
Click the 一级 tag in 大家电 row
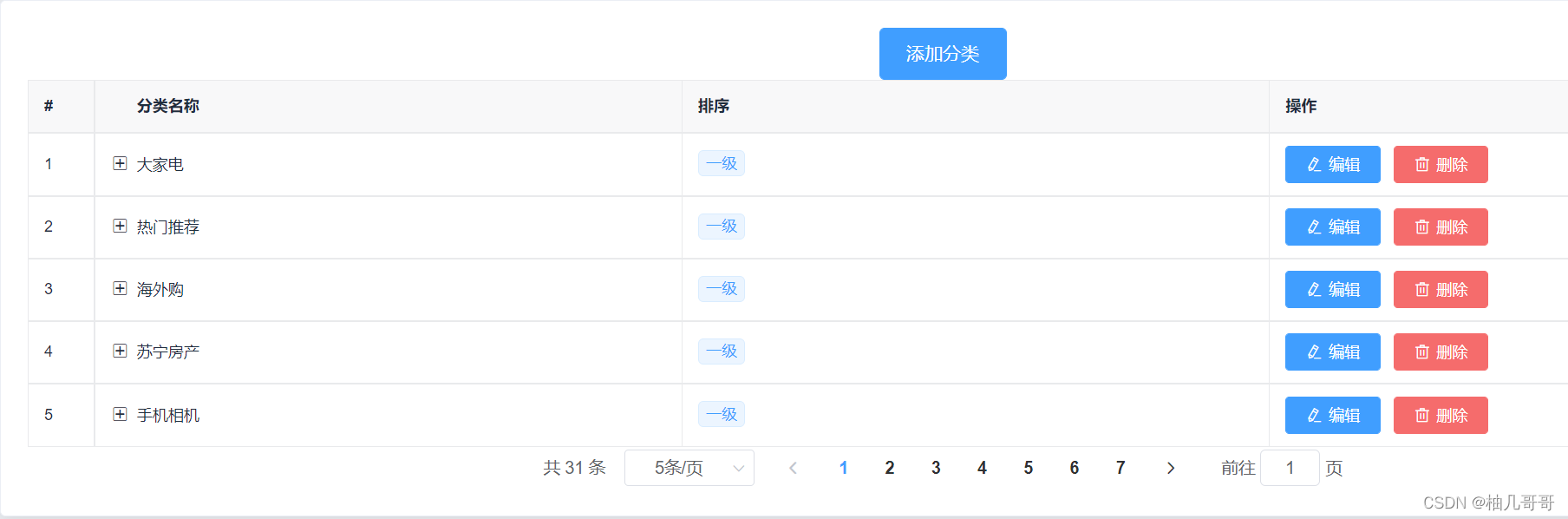tap(722, 163)
